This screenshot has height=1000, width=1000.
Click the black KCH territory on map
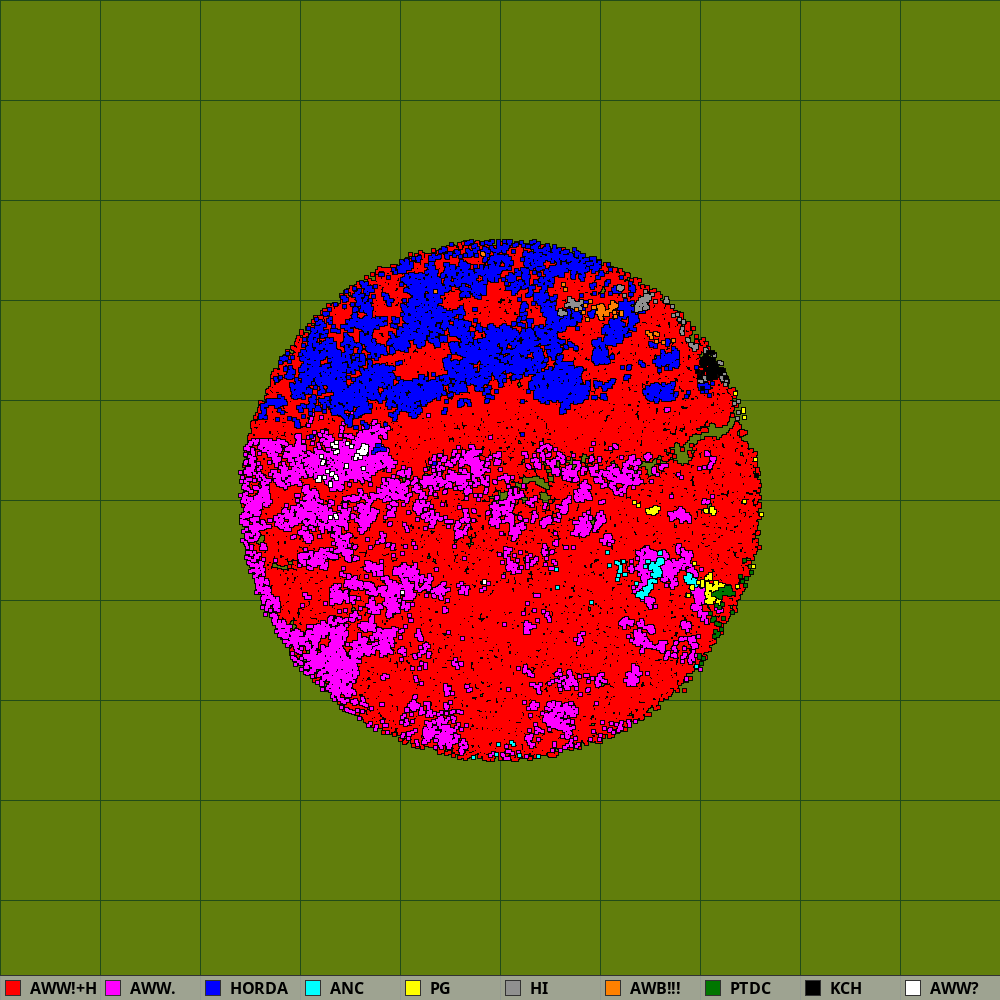point(710,367)
